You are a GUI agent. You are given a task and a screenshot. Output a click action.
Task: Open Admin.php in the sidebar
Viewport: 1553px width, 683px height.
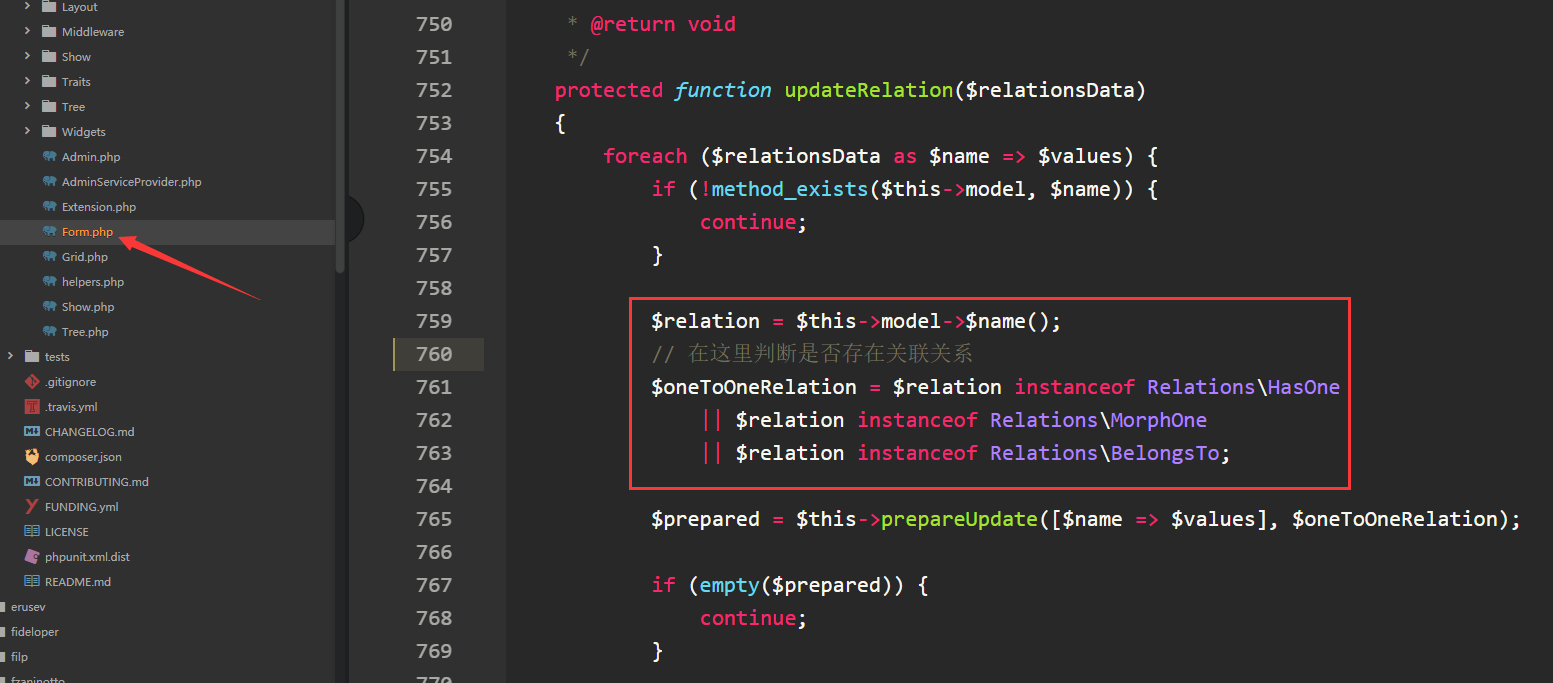click(x=91, y=157)
